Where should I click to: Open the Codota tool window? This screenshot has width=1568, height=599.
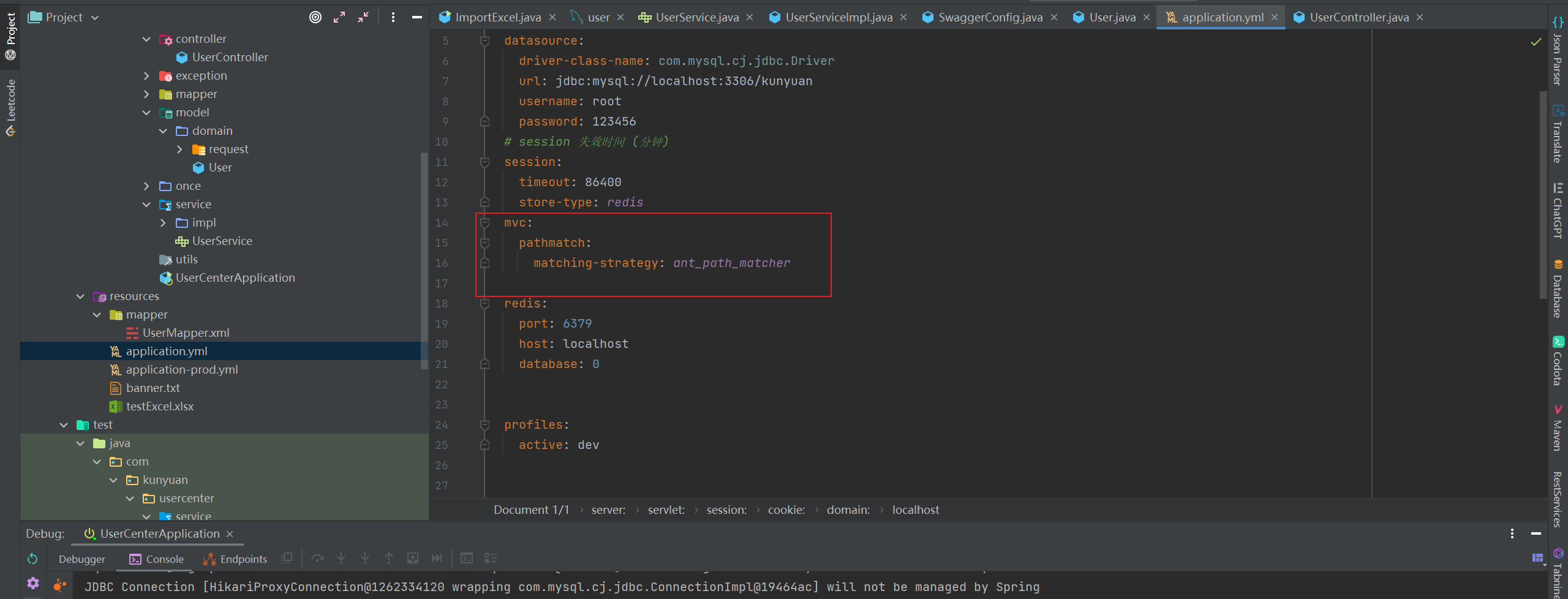pos(1558,361)
